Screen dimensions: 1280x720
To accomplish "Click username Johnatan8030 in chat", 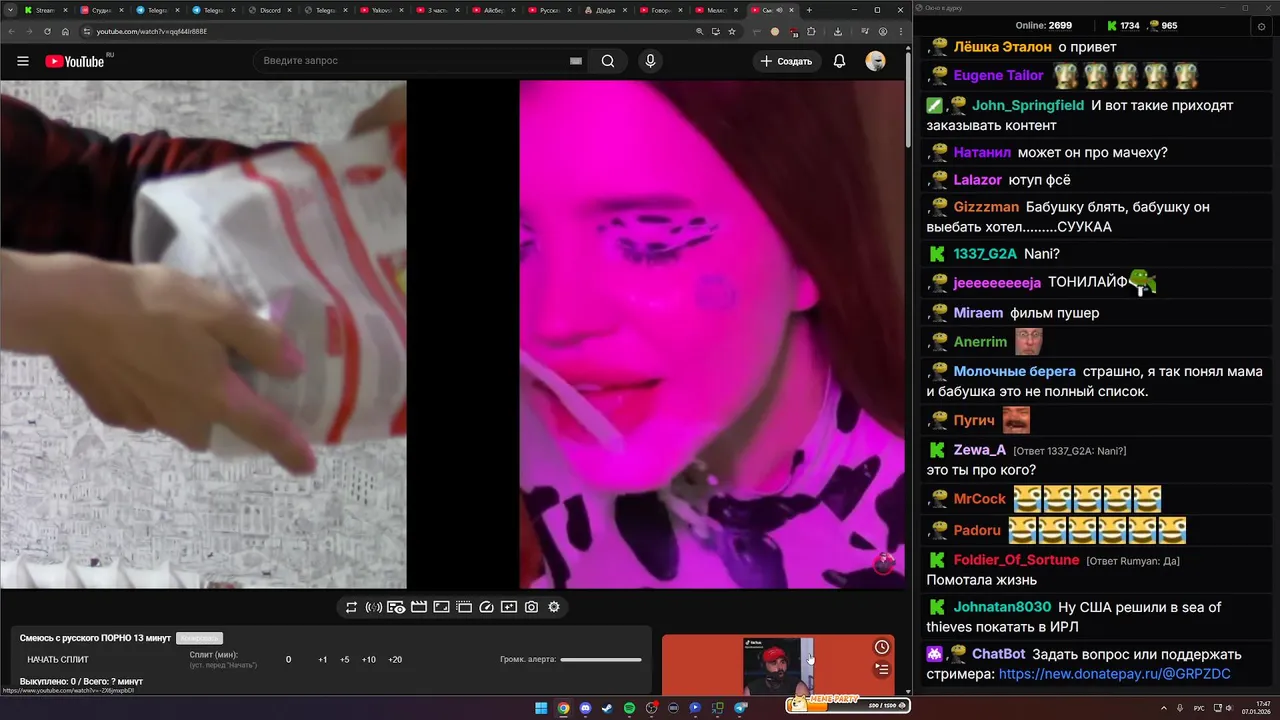I will [x=1002, y=607].
